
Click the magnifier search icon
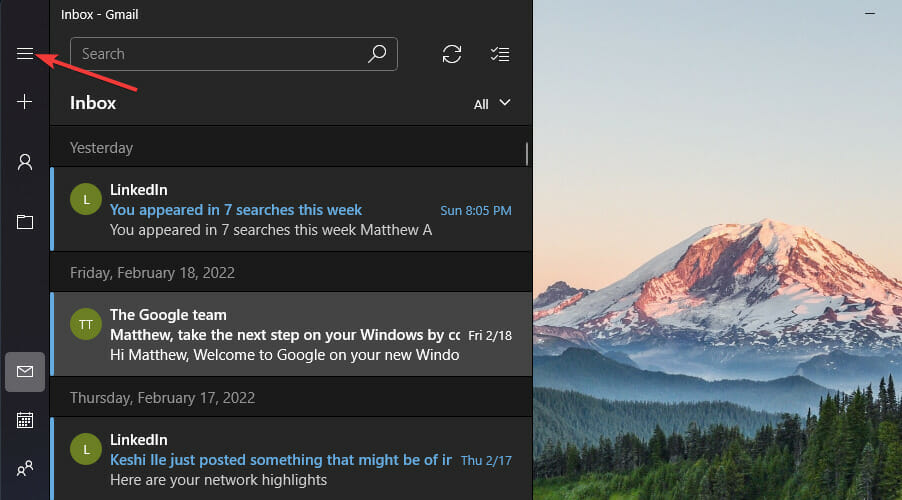(x=377, y=54)
